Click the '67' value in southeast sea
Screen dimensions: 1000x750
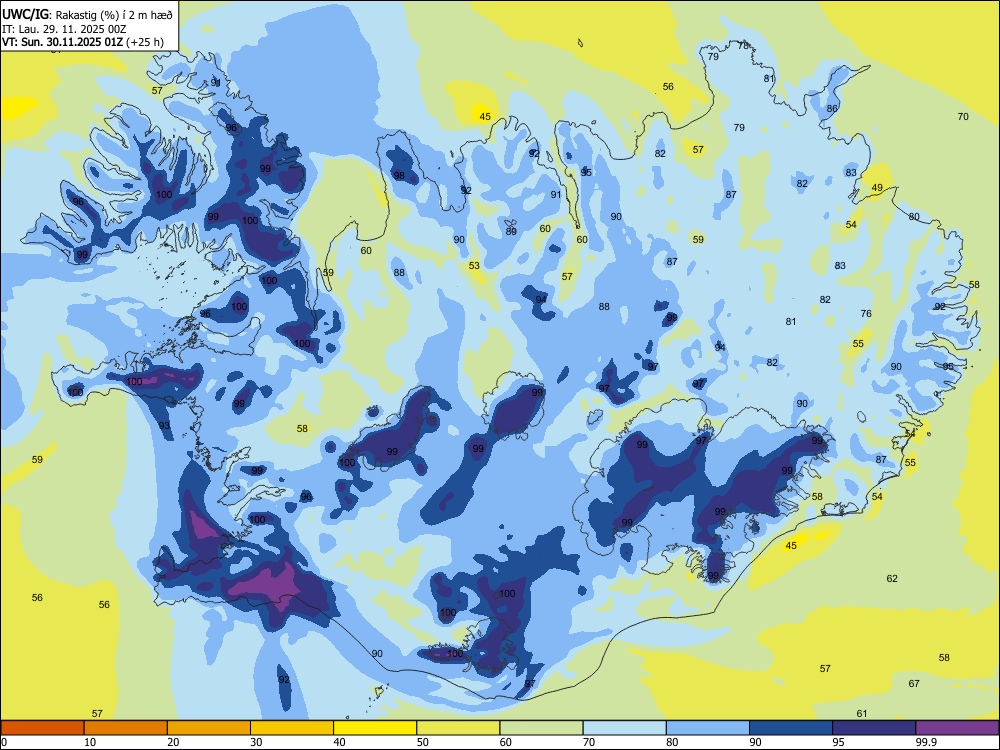914,684
